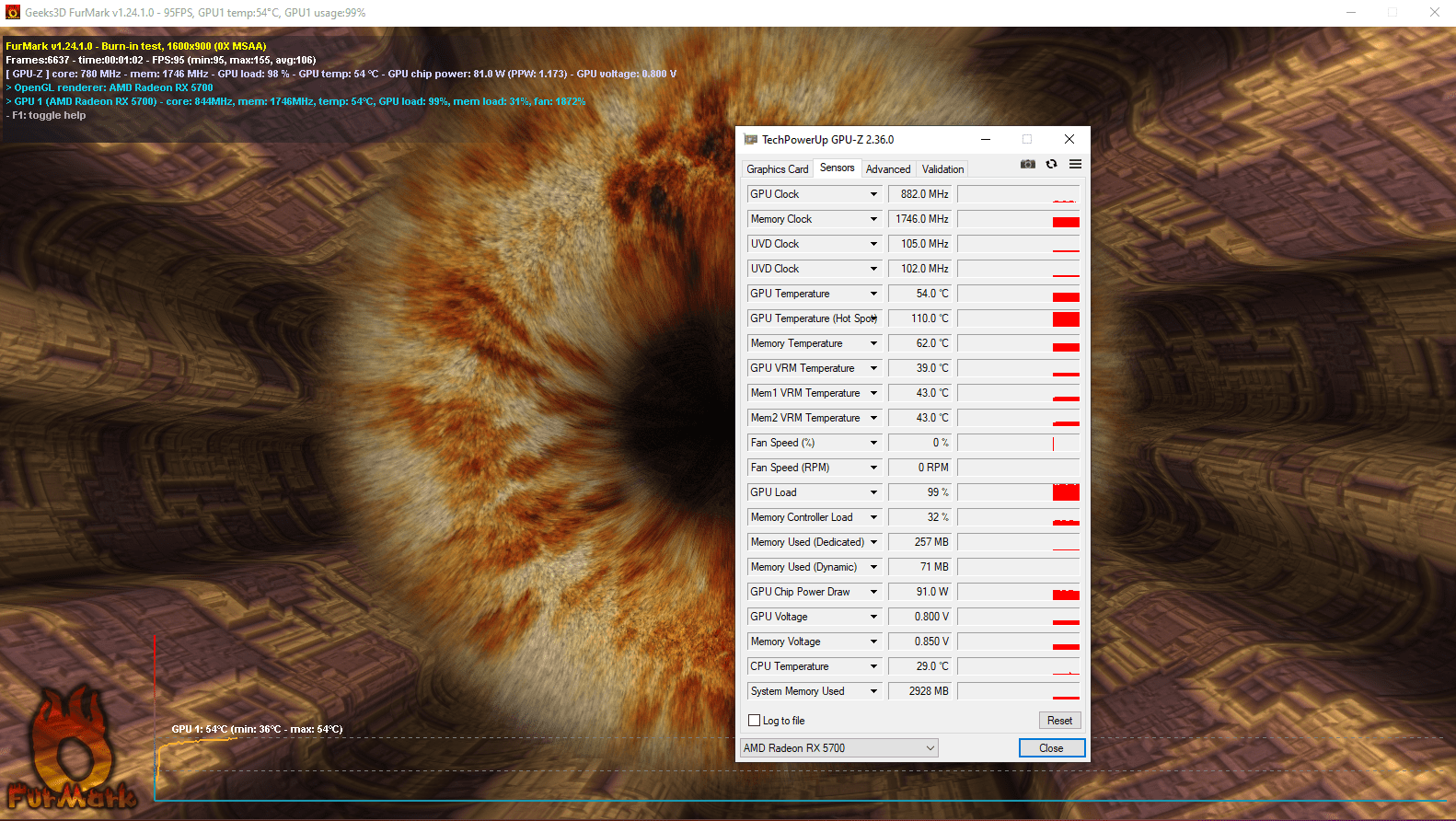This screenshot has width=1456, height=821.
Task: Click the GPU Temperature (Hot Spot) graph
Action: [x=1019, y=318]
